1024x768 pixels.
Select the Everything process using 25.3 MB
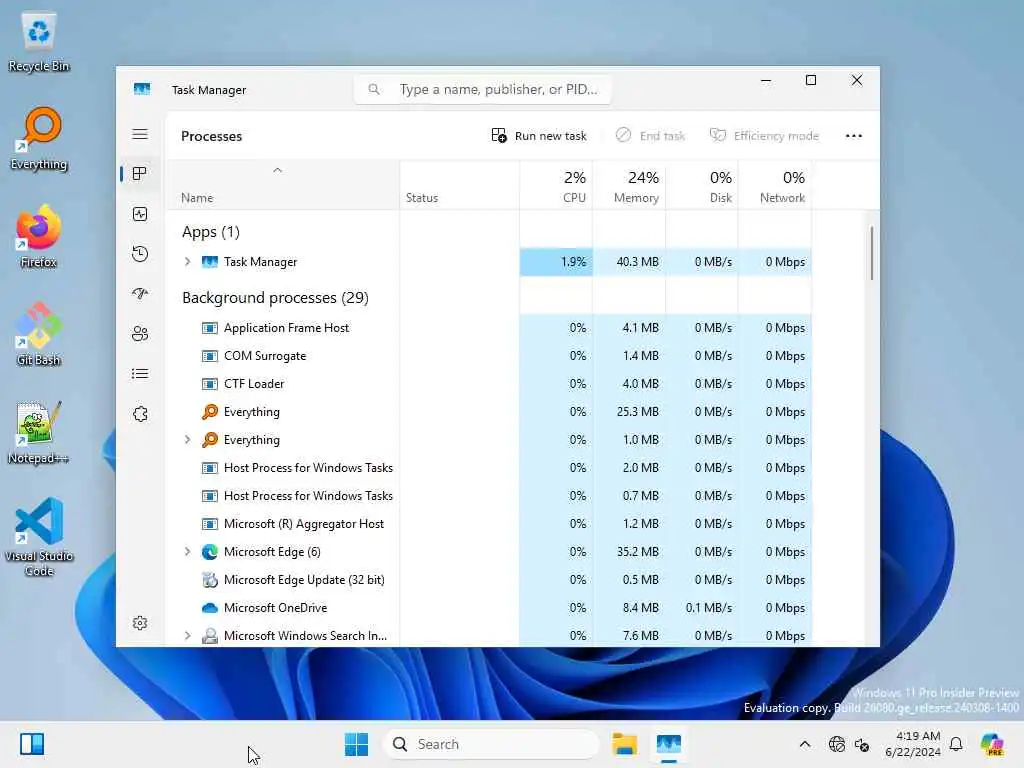coord(488,412)
